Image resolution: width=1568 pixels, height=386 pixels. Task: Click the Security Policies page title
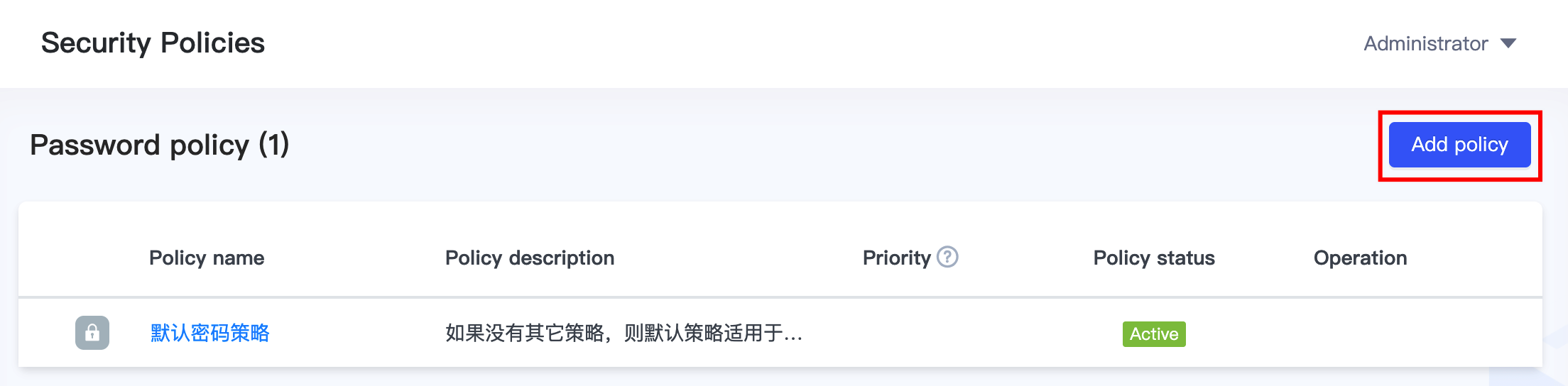pos(153,43)
